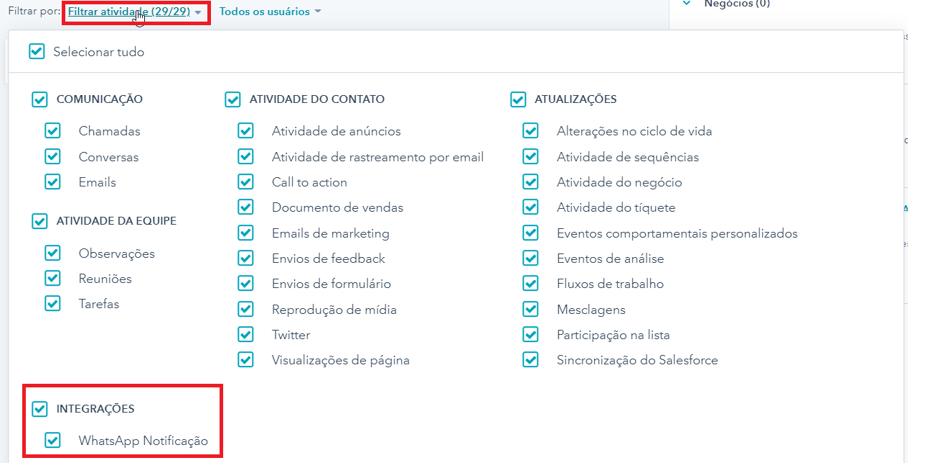Uncheck Sincronização do Salesforce checkbox

pyautogui.click(x=531, y=360)
